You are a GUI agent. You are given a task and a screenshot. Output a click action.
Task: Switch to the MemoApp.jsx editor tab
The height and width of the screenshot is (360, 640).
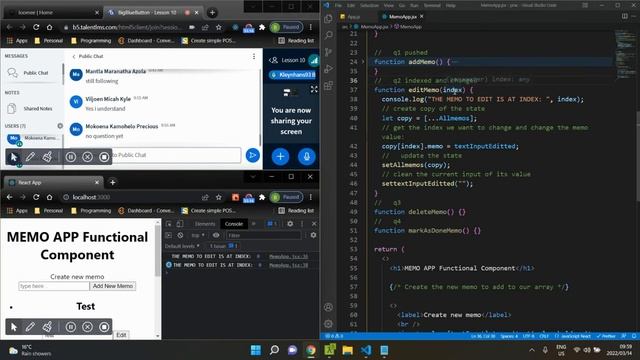click(402, 17)
